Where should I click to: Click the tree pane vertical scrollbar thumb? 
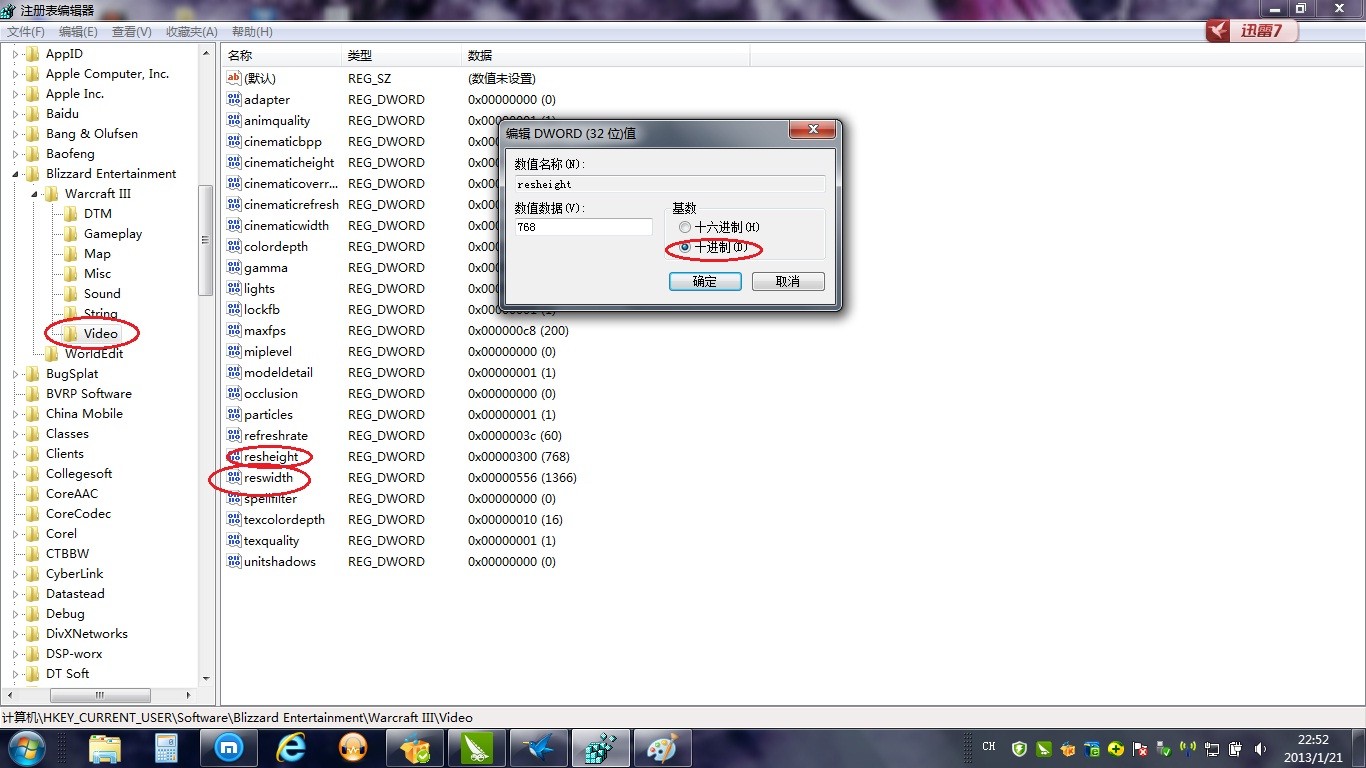pos(206,240)
